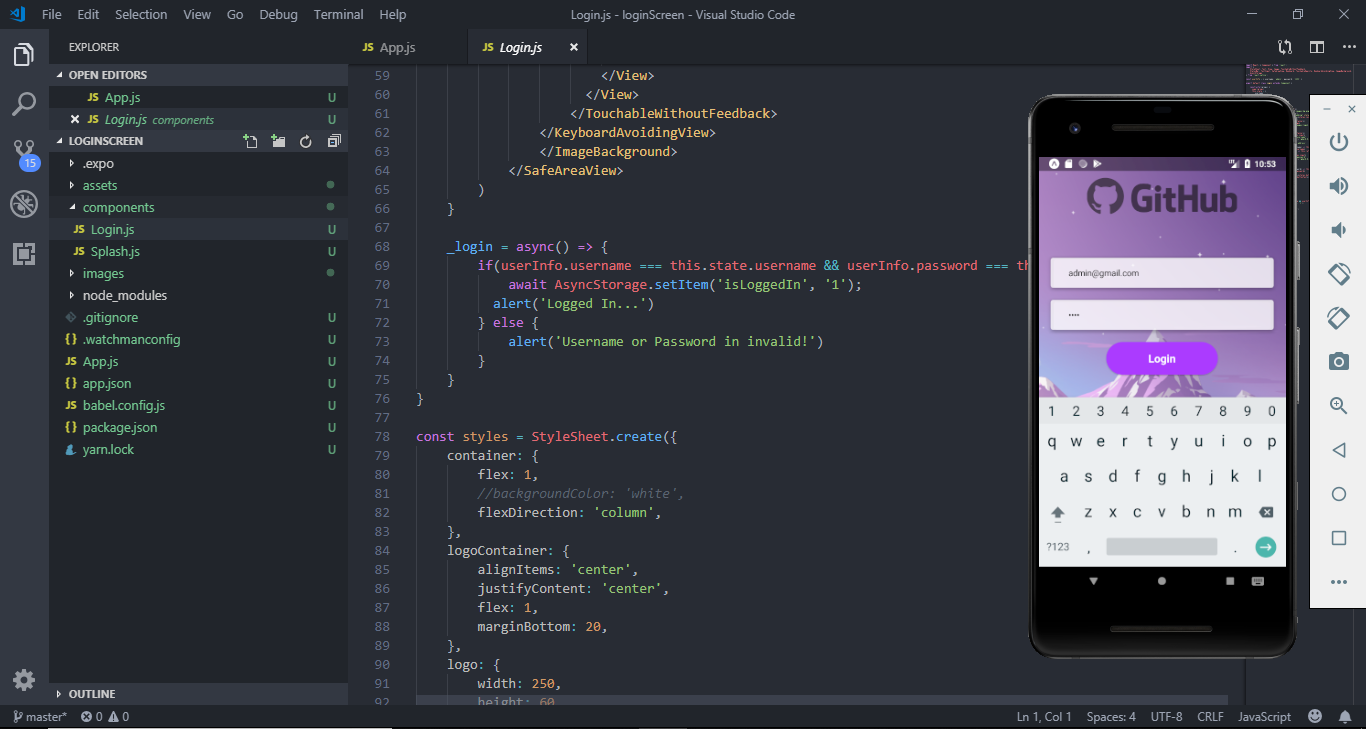
Task: Collapse the OPEN EDITORS section
Action: point(199,75)
